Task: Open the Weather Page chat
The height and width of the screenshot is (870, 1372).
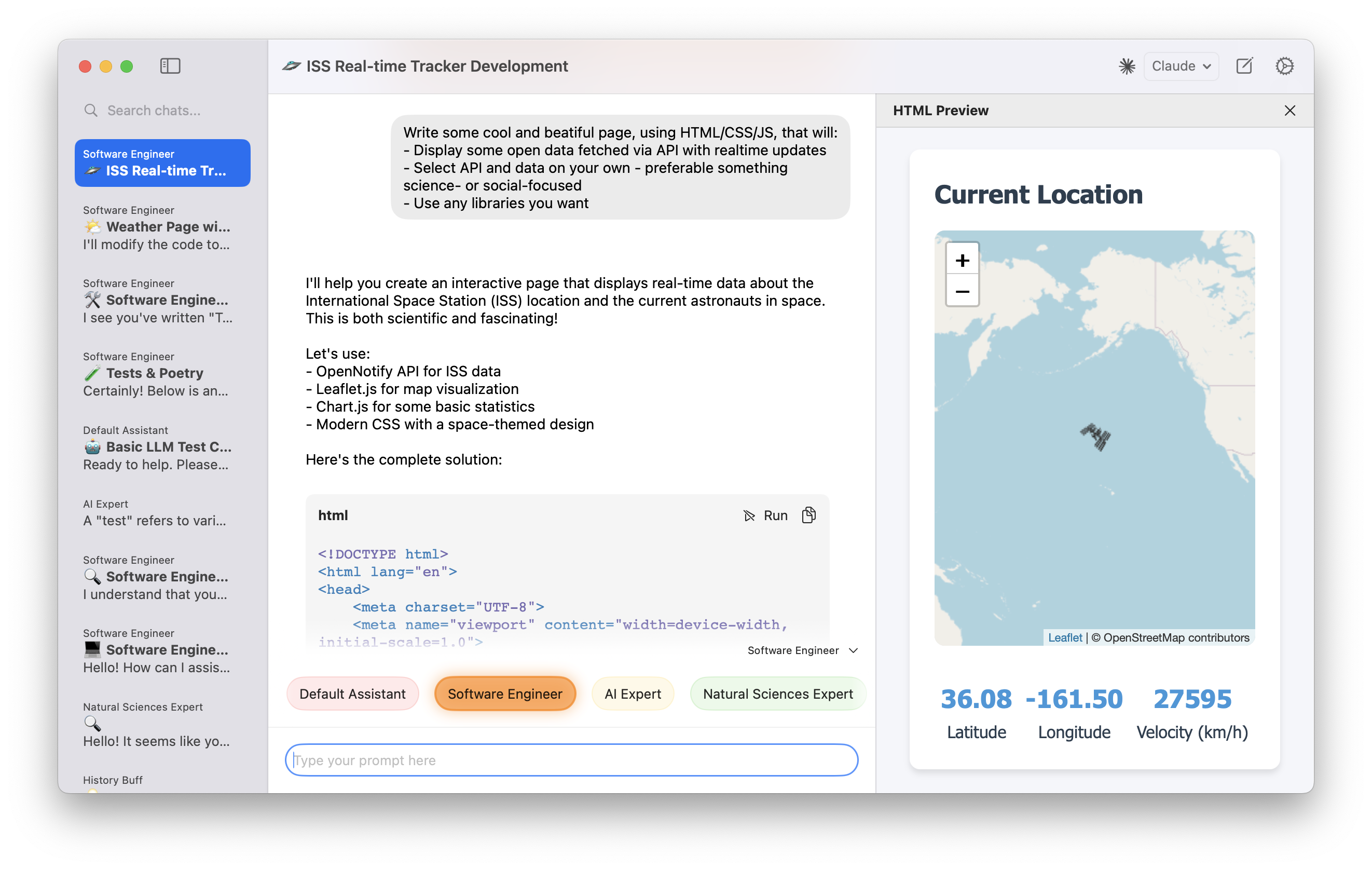Action: tap(162, 227)
